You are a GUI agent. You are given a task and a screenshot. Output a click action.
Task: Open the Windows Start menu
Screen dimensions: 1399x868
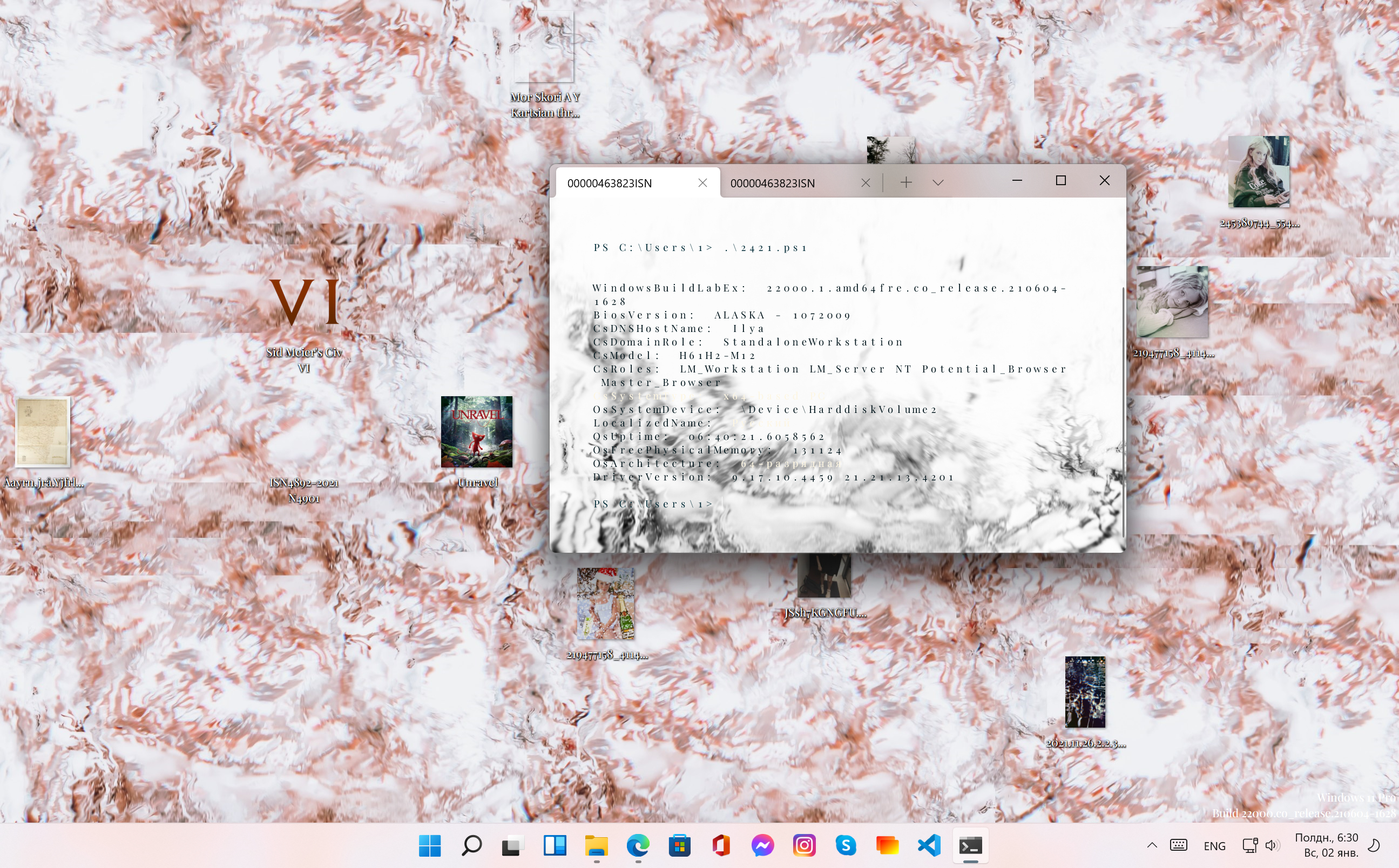coord(429,845)
